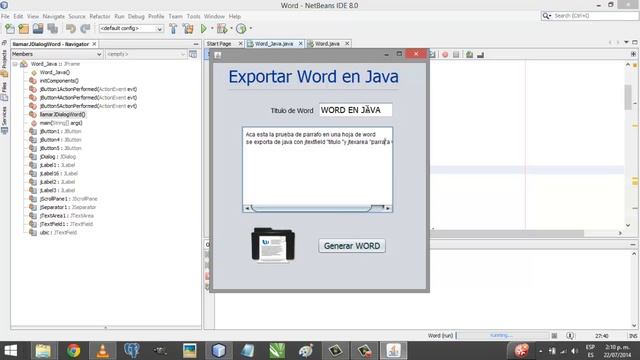Screen dimensions: 640x360
Task: Minimize the Navigator panel
Action: pyautogui.click(x=196, y=44)
